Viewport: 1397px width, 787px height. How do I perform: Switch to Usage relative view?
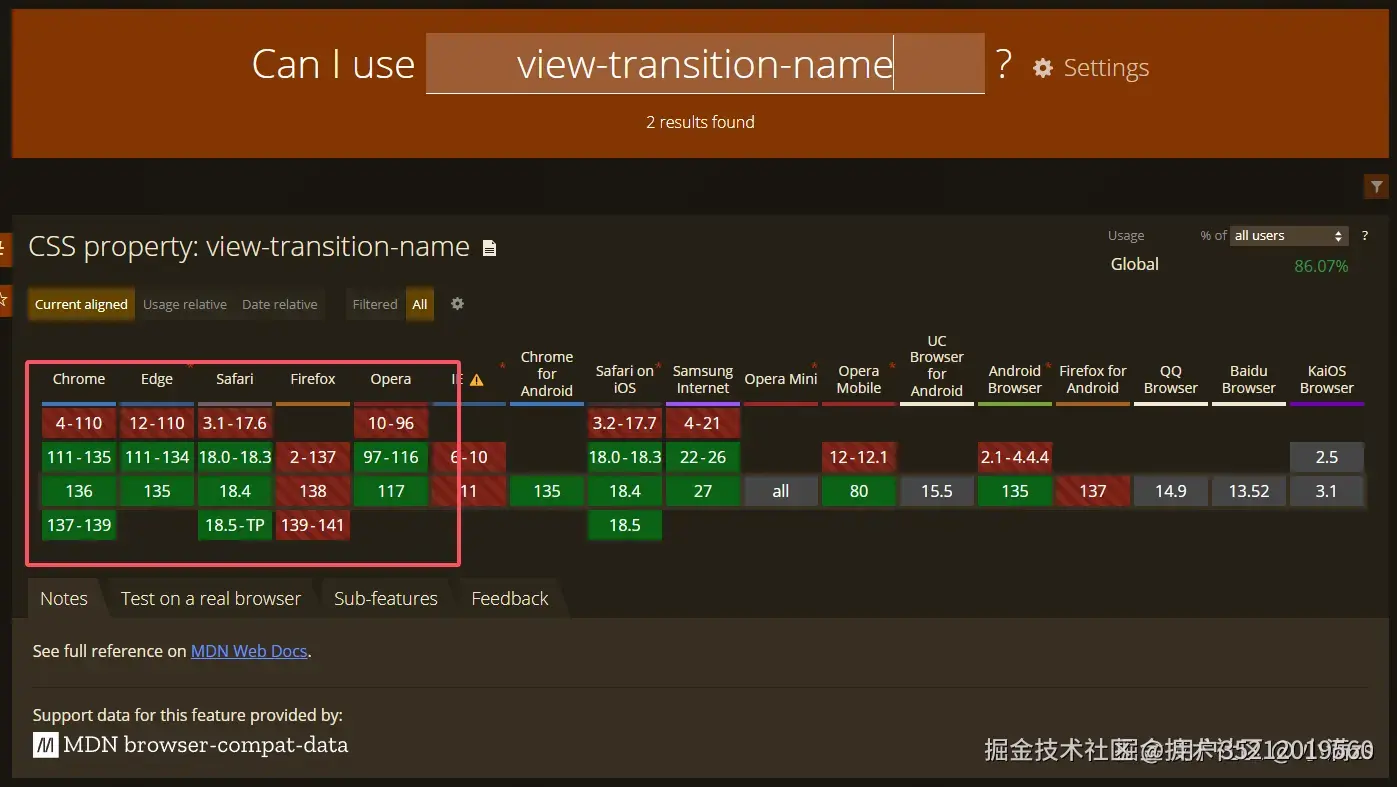tap(185, 304)
